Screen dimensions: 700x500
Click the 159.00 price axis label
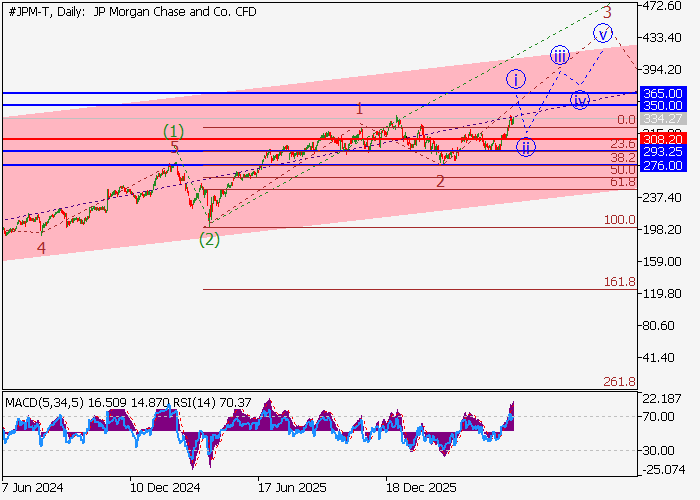point(662,262)
